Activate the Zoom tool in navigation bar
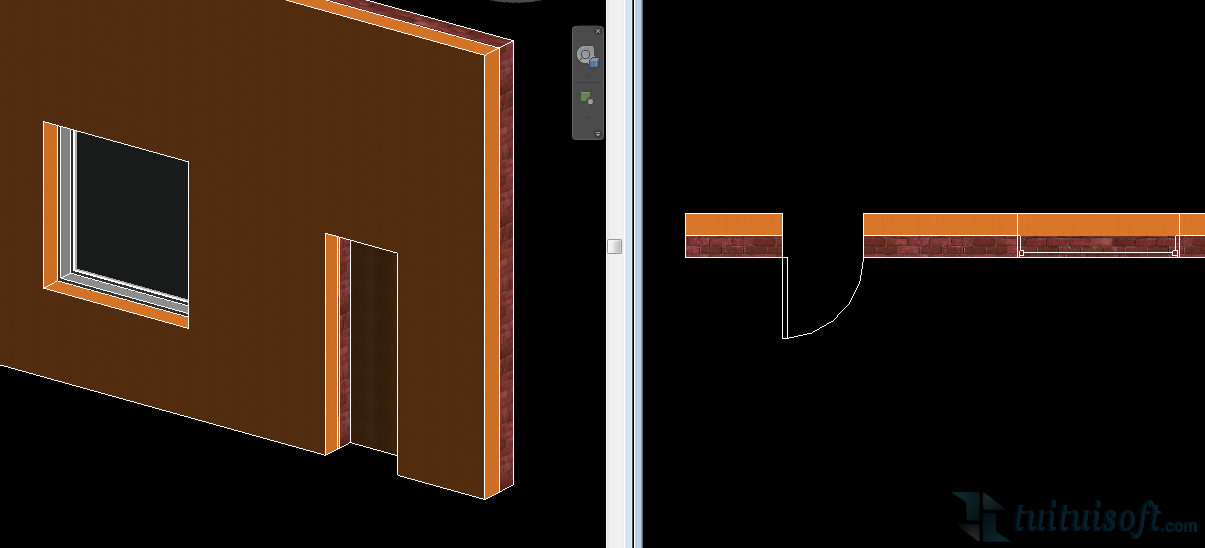This screenshot has width=1205, height=548. 588,98
